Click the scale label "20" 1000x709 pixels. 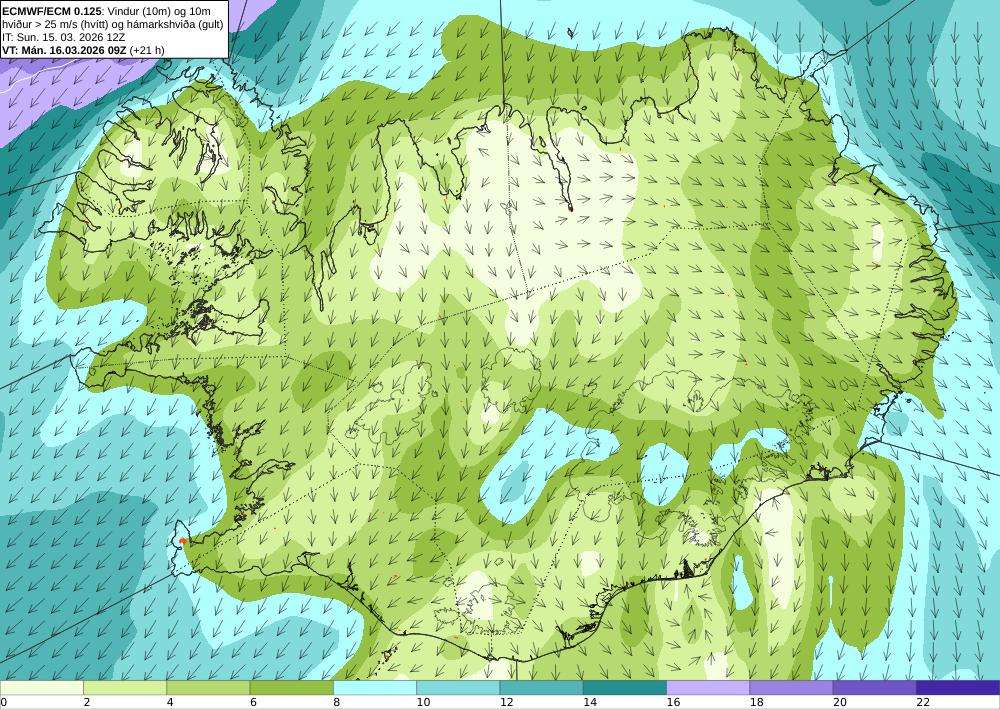[x=840, y=703]
